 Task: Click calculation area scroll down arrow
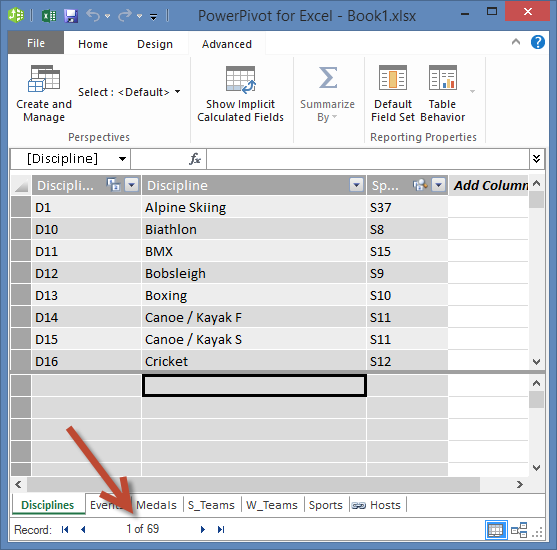click(536, 468)
